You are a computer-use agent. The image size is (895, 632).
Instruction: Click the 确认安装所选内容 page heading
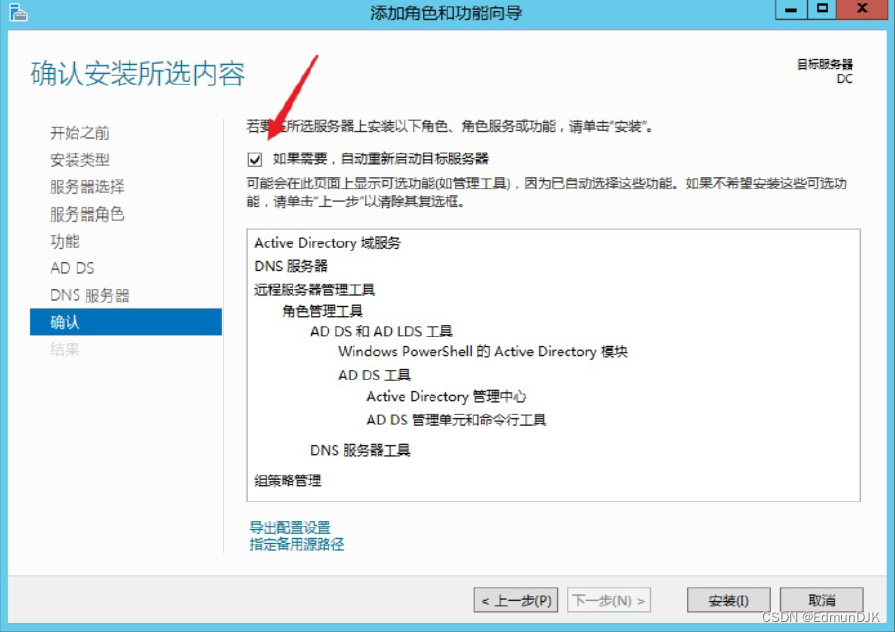tap(138, 74)
